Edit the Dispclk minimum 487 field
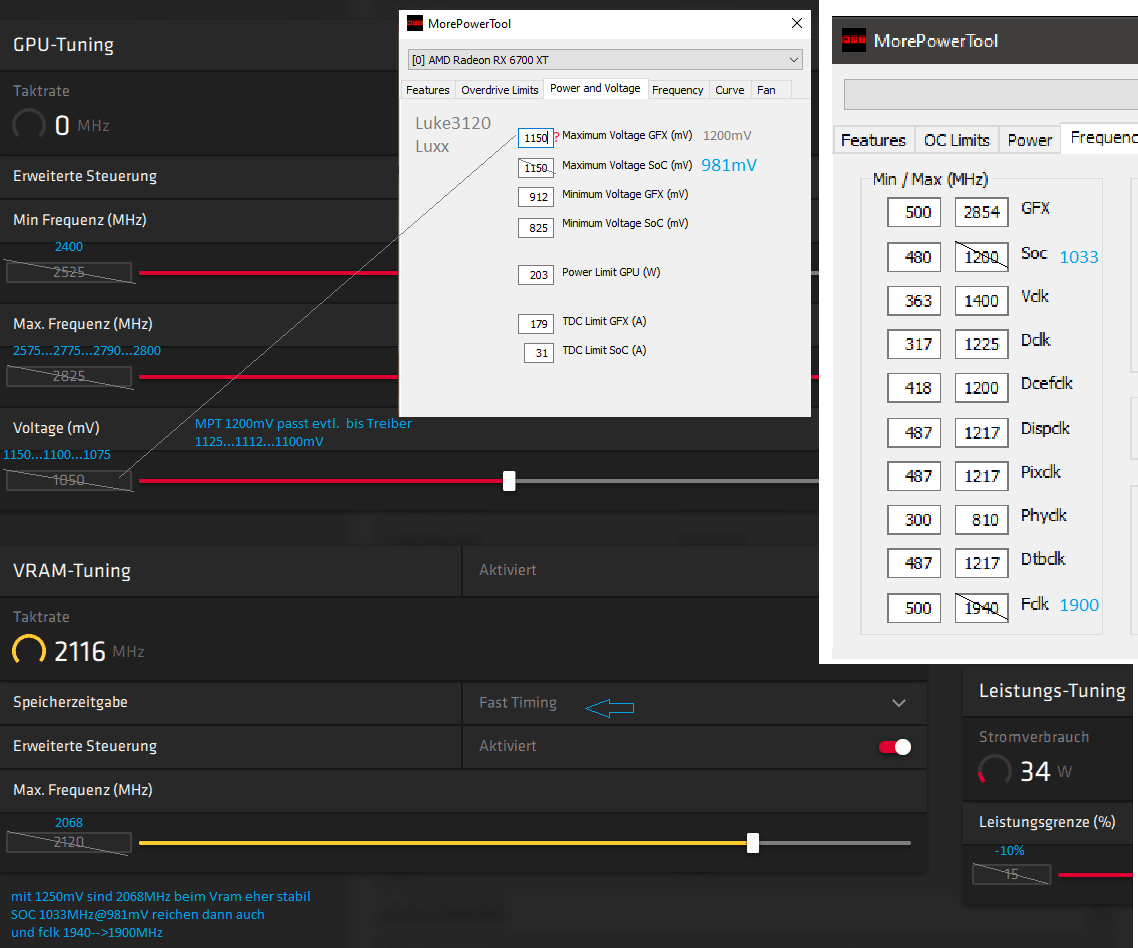Image resolution: width=1138 pixels, height=948 pixels. [x=914, y=433]
